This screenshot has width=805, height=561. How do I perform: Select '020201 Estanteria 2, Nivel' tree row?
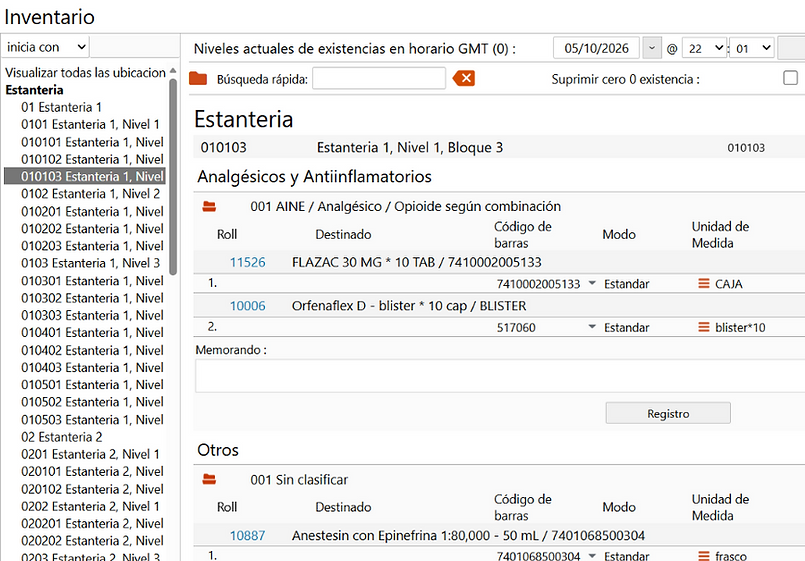point(92,524)
